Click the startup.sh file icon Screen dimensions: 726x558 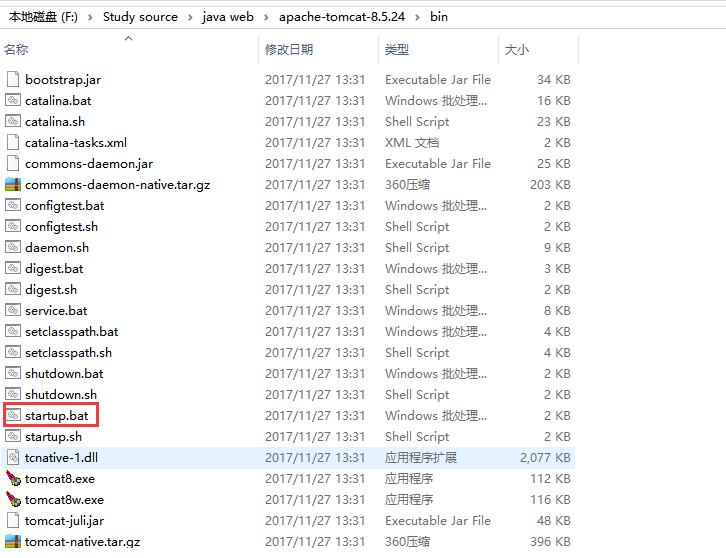pos(13,436)
